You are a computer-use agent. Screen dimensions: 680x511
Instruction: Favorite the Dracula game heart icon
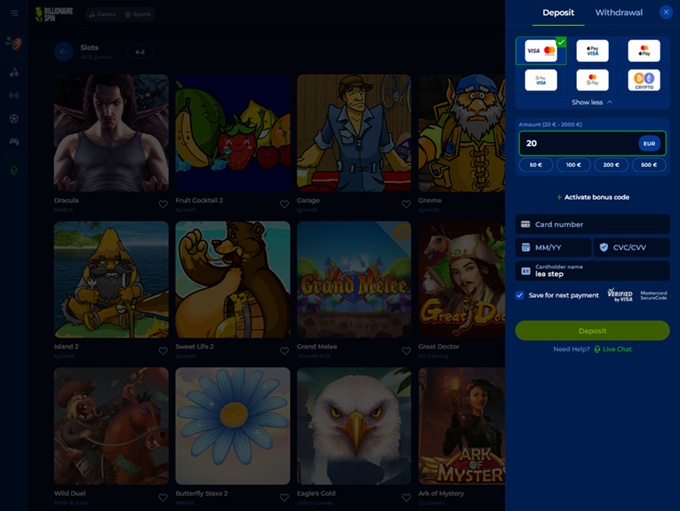coord(163,204)
